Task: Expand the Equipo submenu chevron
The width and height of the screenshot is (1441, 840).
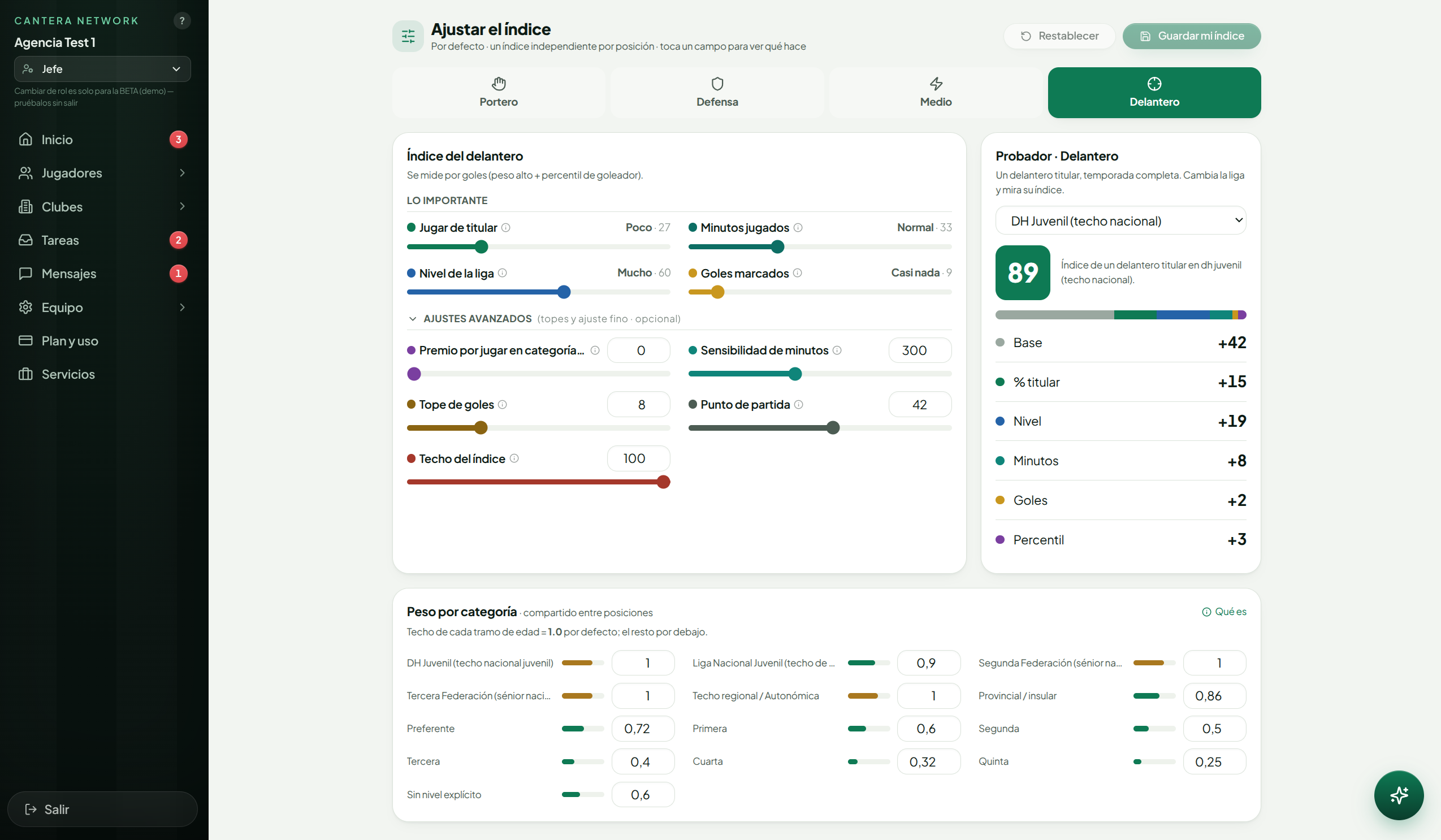Action: click(183, 307)
